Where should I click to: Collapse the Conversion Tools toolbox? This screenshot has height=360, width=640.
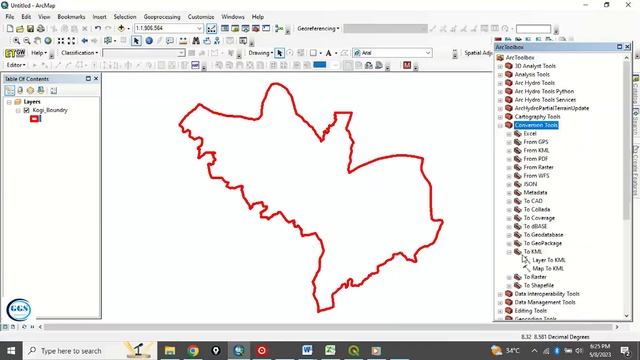point(500,125)
